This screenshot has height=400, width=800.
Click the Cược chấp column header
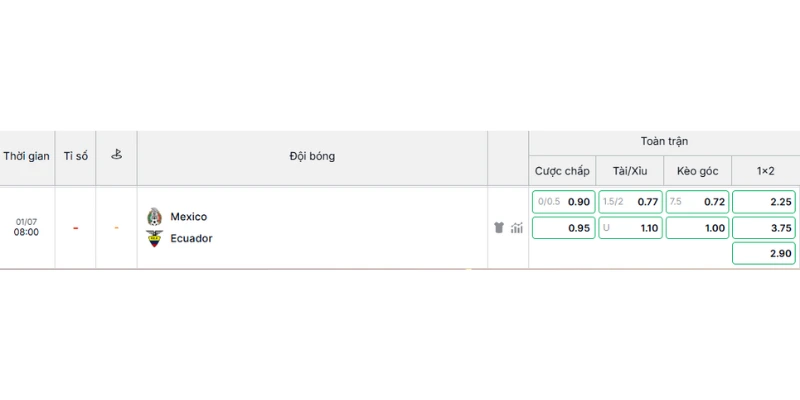[x=562, y=171]
